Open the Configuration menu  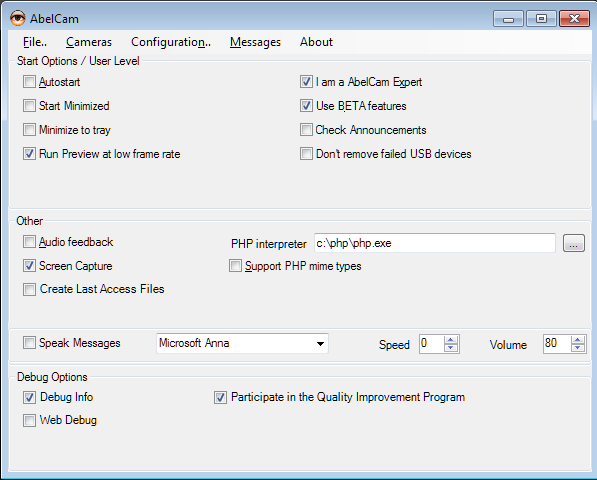tap(171, 42)
